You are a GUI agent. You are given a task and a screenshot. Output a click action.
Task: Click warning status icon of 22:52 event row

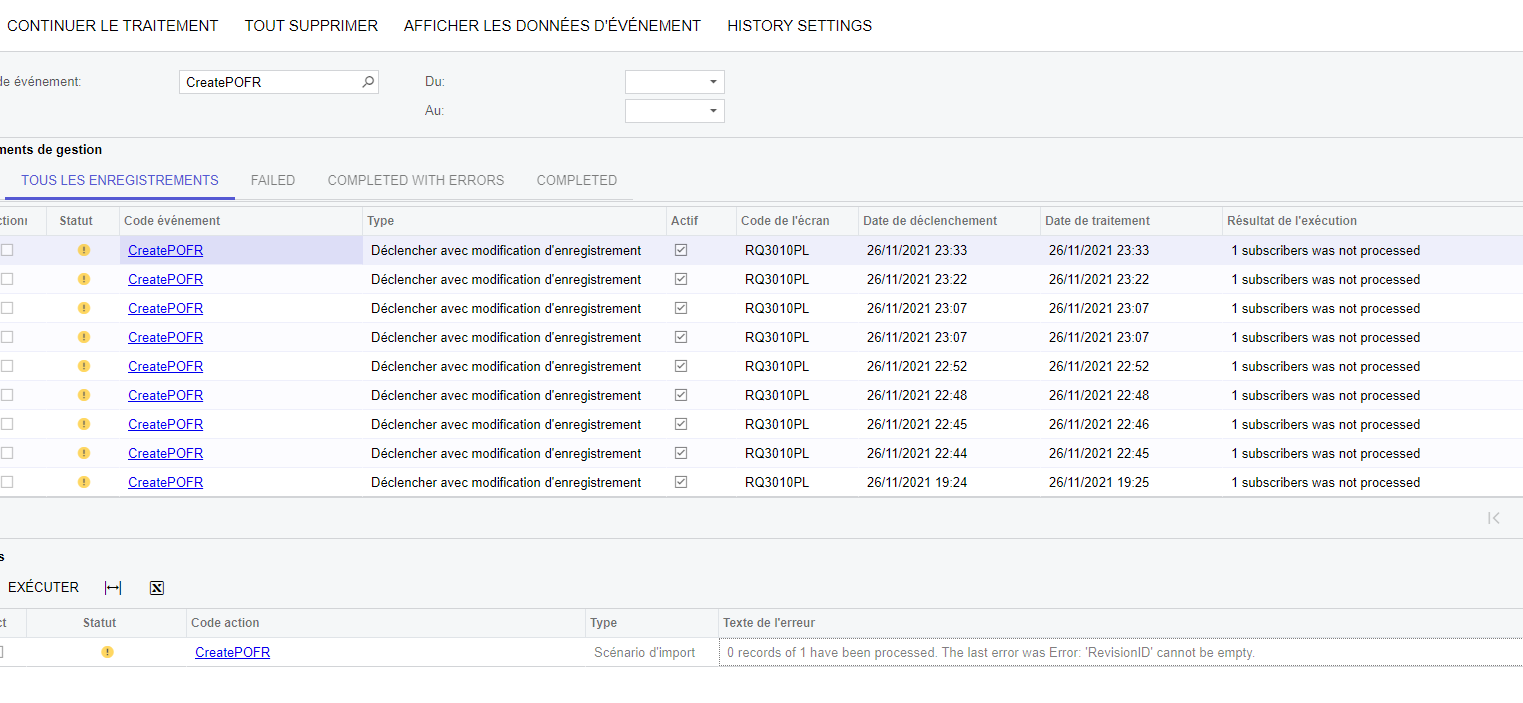tap(84, 366)
